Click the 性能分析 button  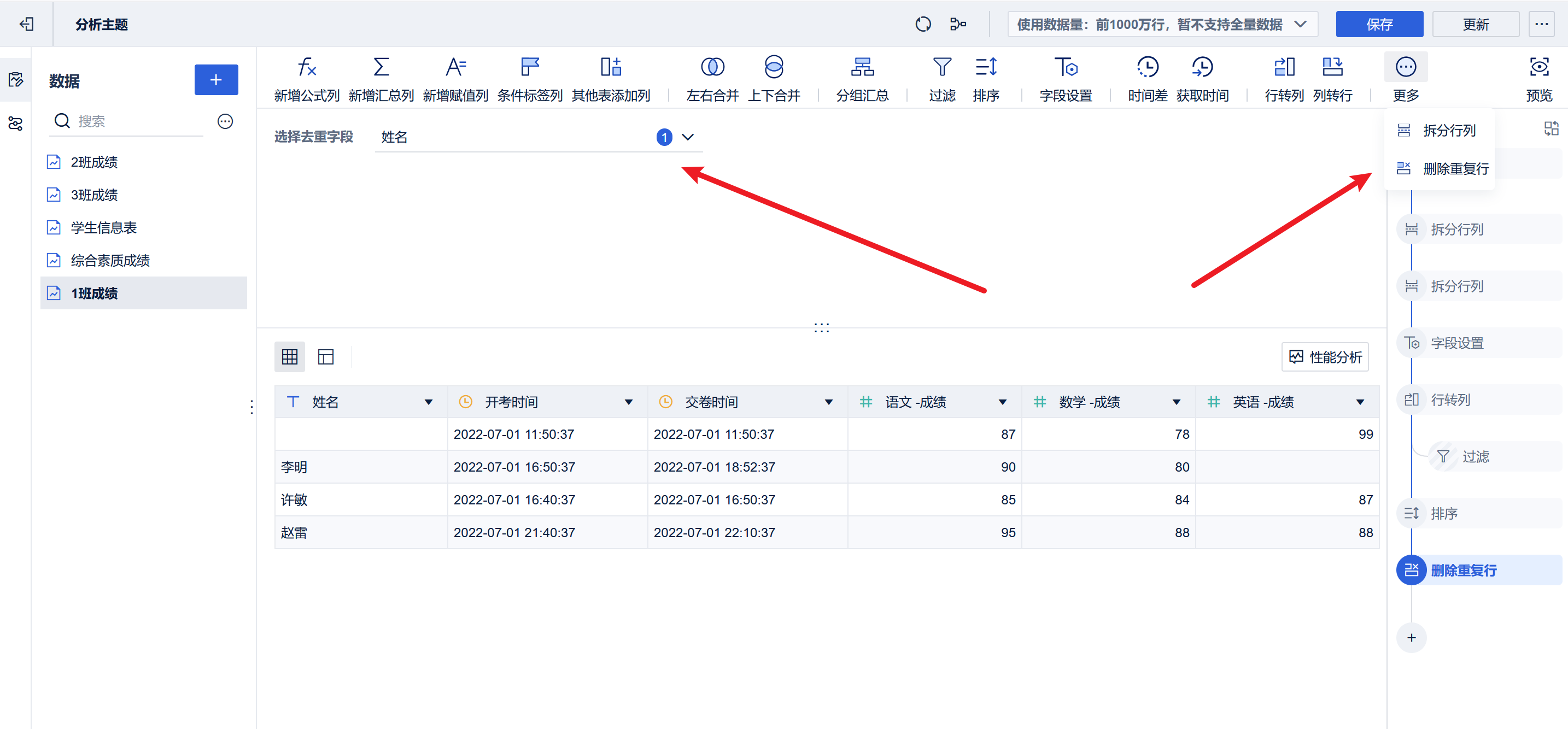tap(1325, 357)
